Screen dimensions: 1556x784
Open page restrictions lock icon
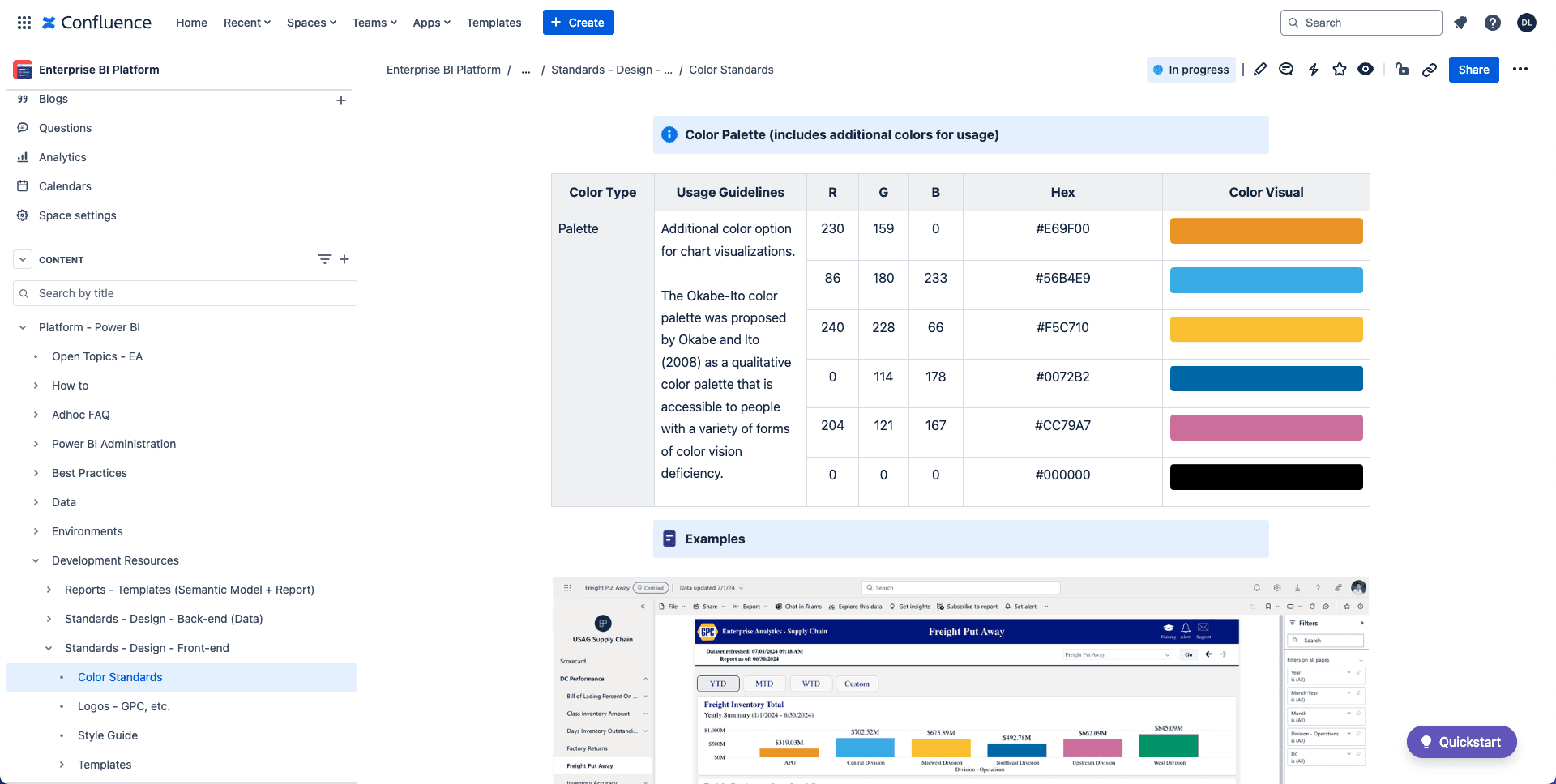click(x=1402, y=70)
